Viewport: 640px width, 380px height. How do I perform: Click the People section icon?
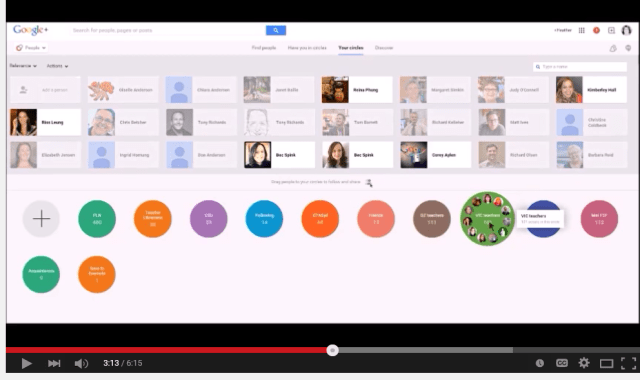pos(19,48)
